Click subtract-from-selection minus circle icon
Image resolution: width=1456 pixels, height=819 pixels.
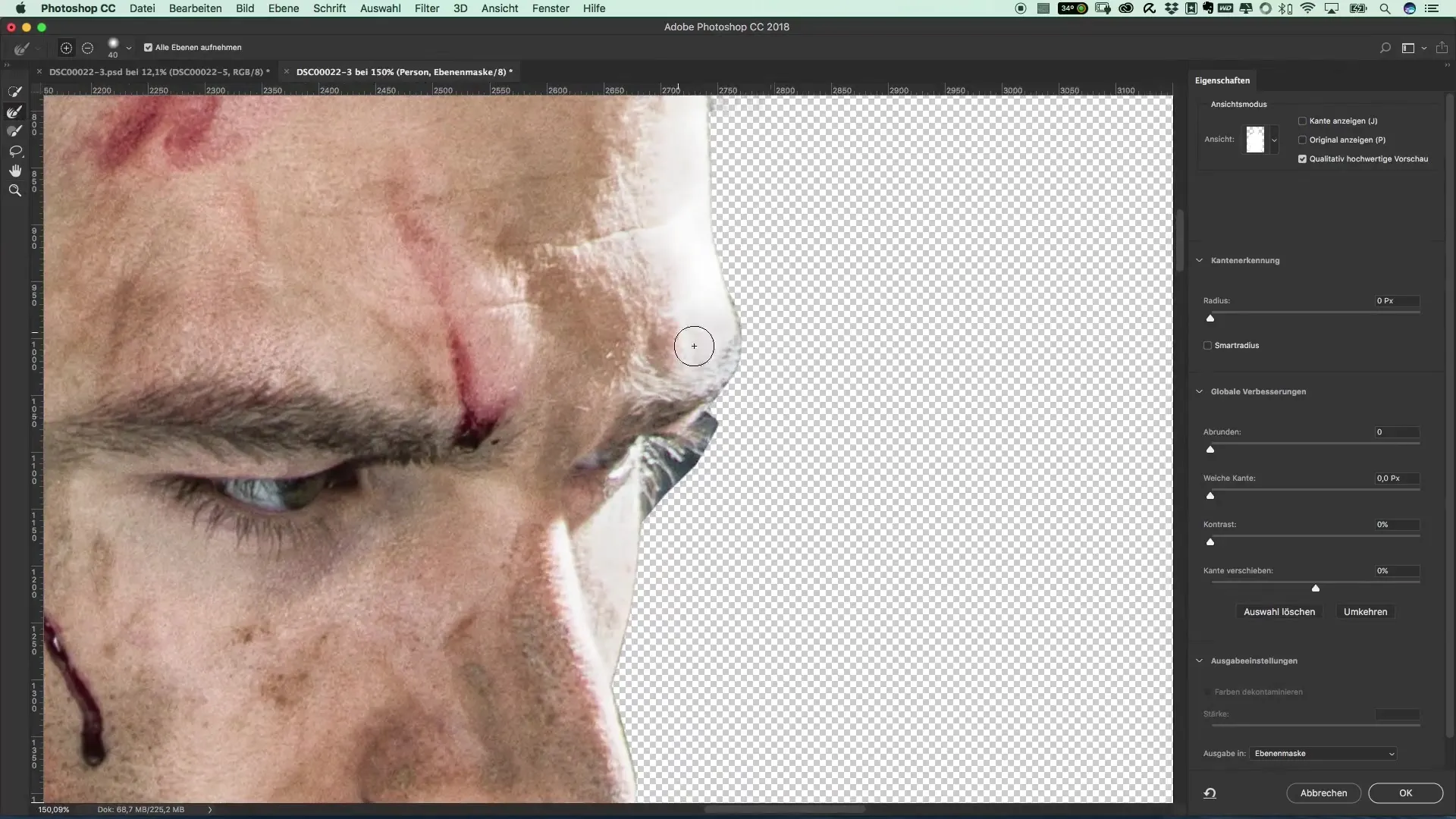87,48
